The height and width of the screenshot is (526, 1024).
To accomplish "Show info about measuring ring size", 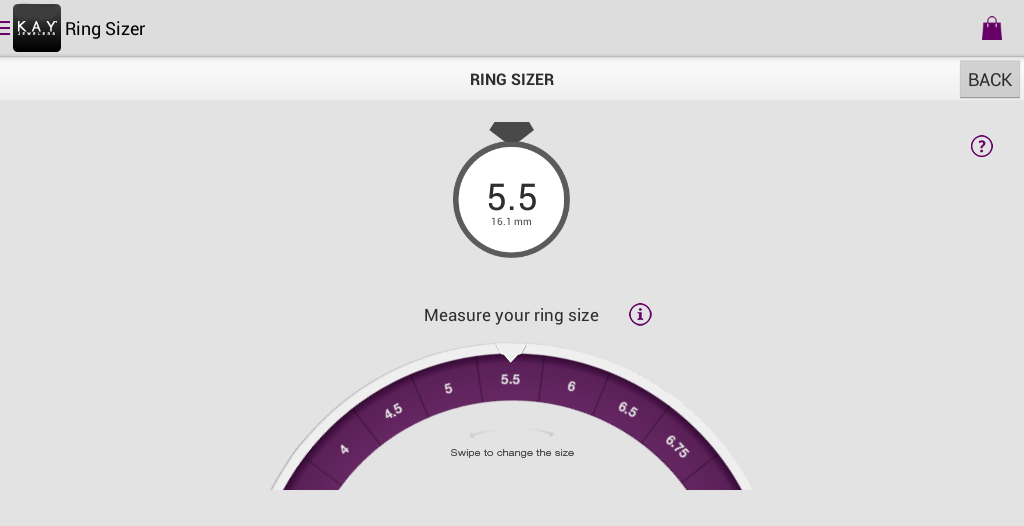I will (640, 315).
